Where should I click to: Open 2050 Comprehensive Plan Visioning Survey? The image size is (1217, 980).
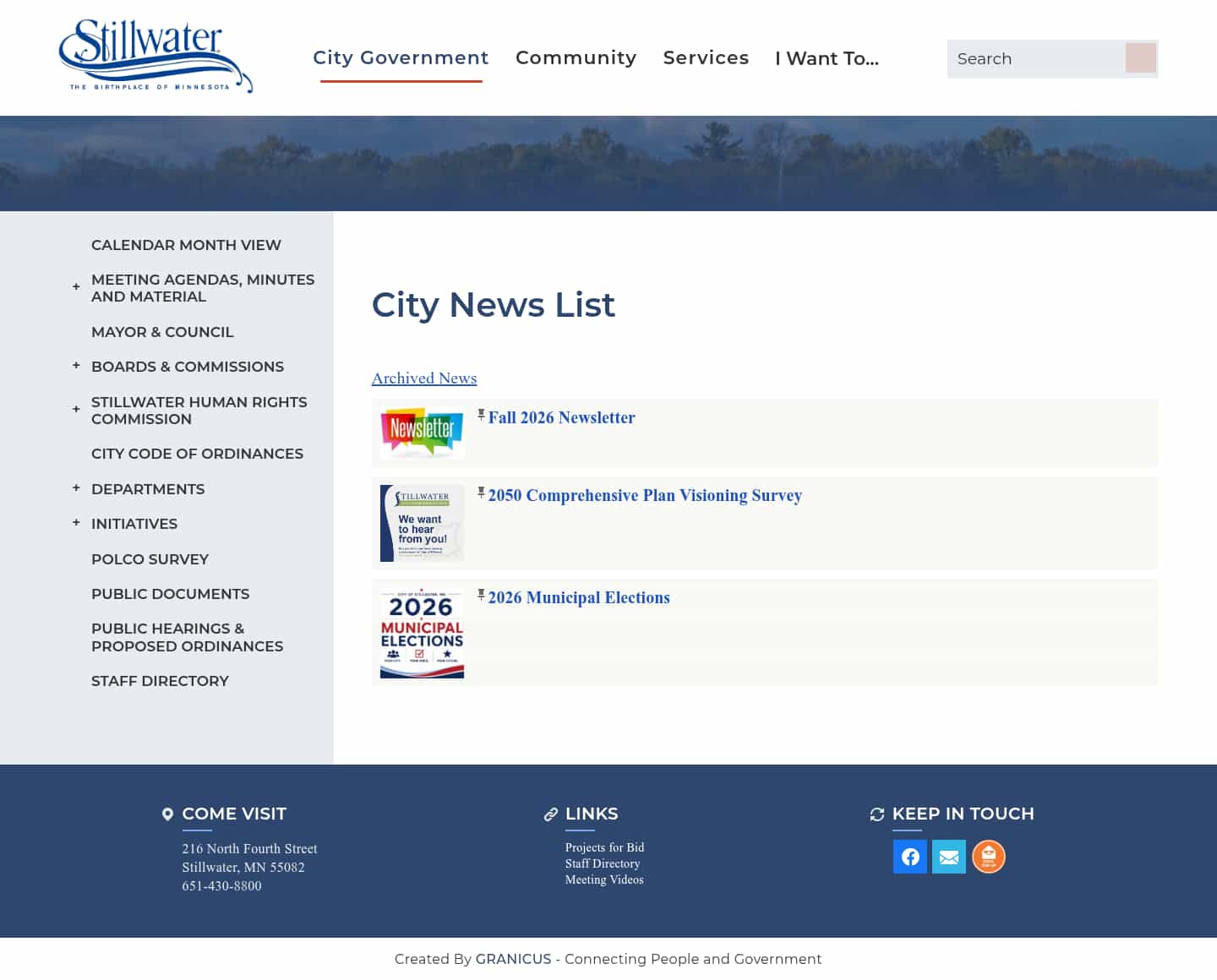(645, 495)
